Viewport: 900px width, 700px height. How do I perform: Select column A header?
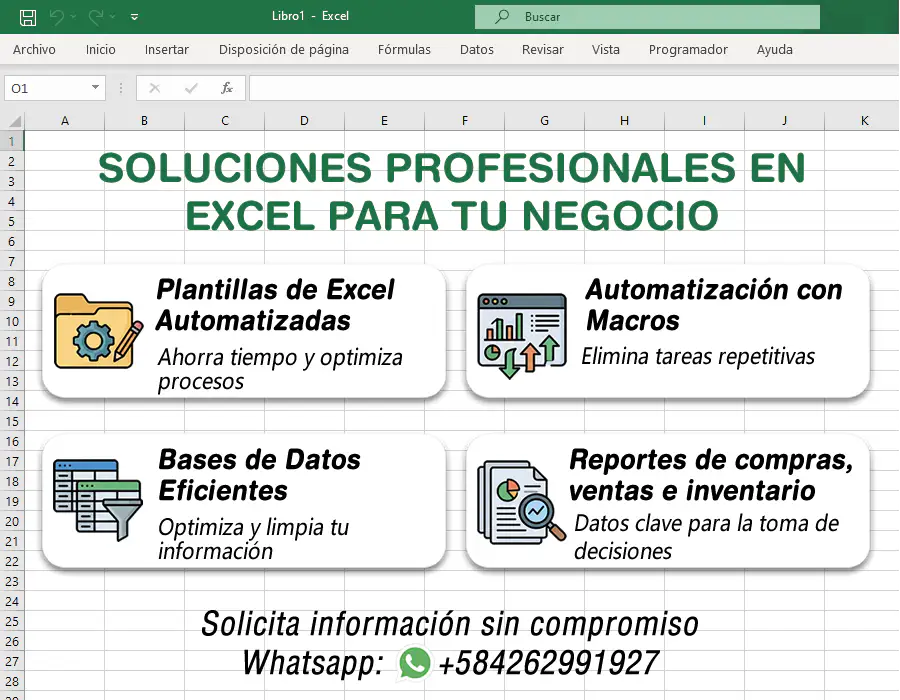click(65, 120)
